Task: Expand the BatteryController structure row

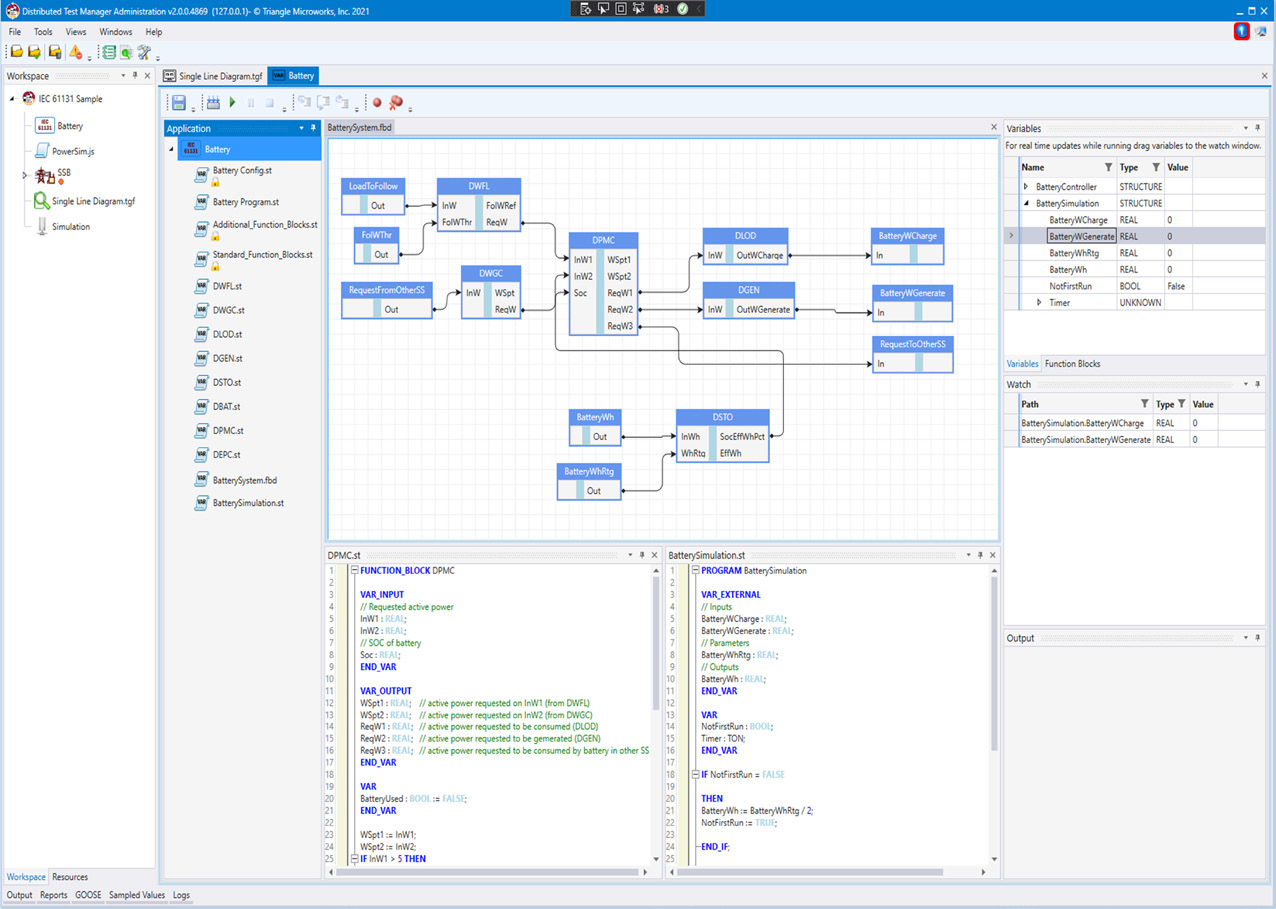Action: 1026,187
